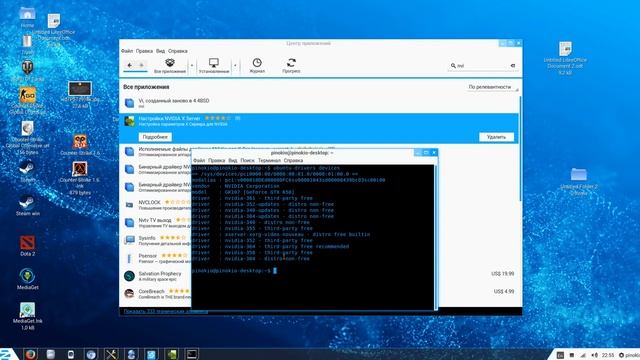The width and height of the screenshot is (640, 360).
Task: Switch to the terminal taskbar item
Action: pyautogui.click(x=191, y=354)
